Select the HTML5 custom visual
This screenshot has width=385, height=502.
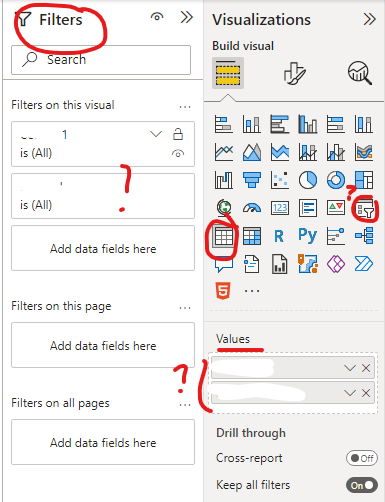(x=223, y=291)
